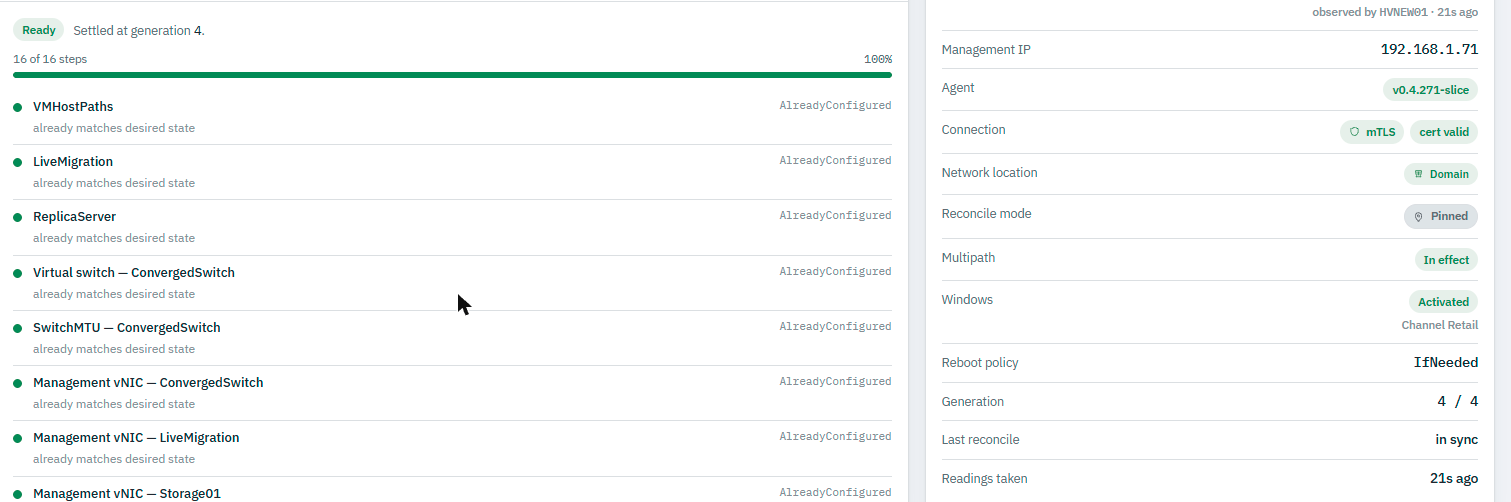Click status dot of Virtual switch — ConvergedSwitch

18,273
